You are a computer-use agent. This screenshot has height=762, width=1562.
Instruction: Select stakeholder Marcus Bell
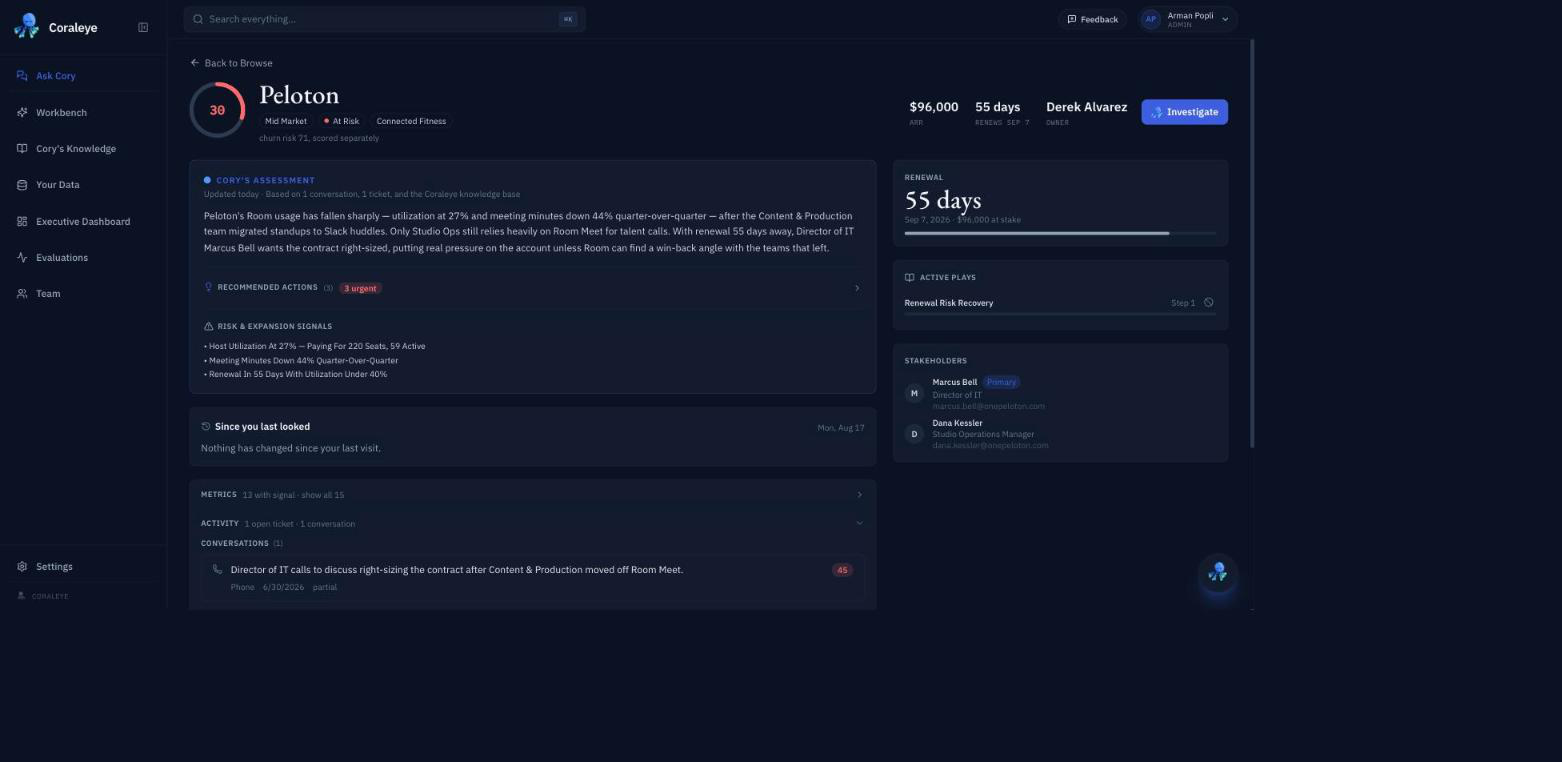pos(955,382)
